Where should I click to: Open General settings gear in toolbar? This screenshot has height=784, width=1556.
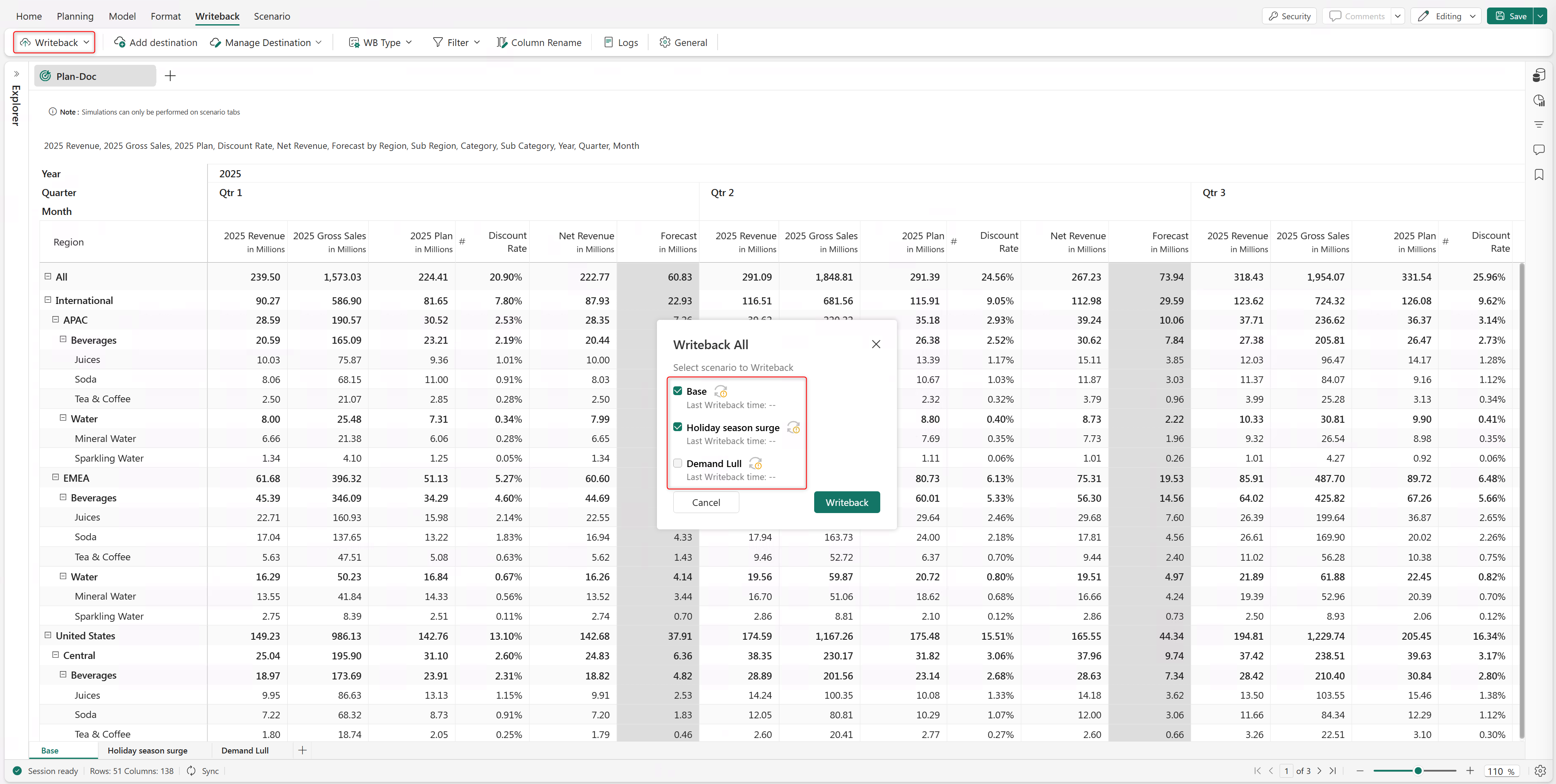tap(664, 42)
